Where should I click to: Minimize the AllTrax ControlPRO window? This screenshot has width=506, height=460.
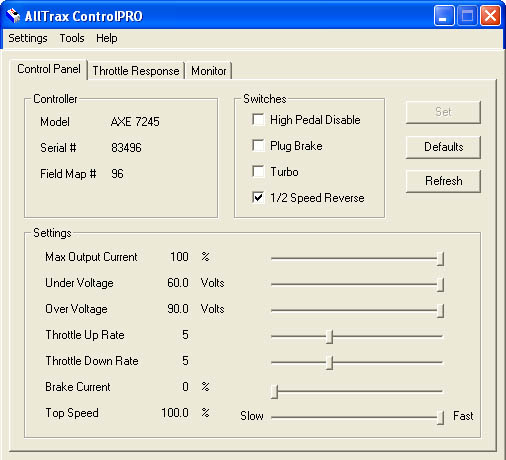[x=444, y=16]
